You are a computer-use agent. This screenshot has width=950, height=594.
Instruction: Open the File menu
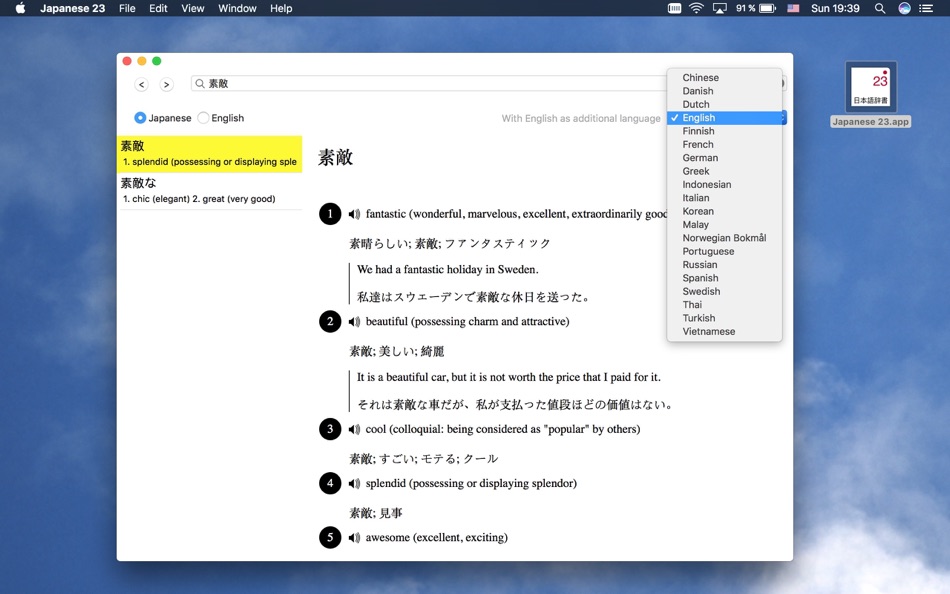pyautogui.click(x=127, y=8)
